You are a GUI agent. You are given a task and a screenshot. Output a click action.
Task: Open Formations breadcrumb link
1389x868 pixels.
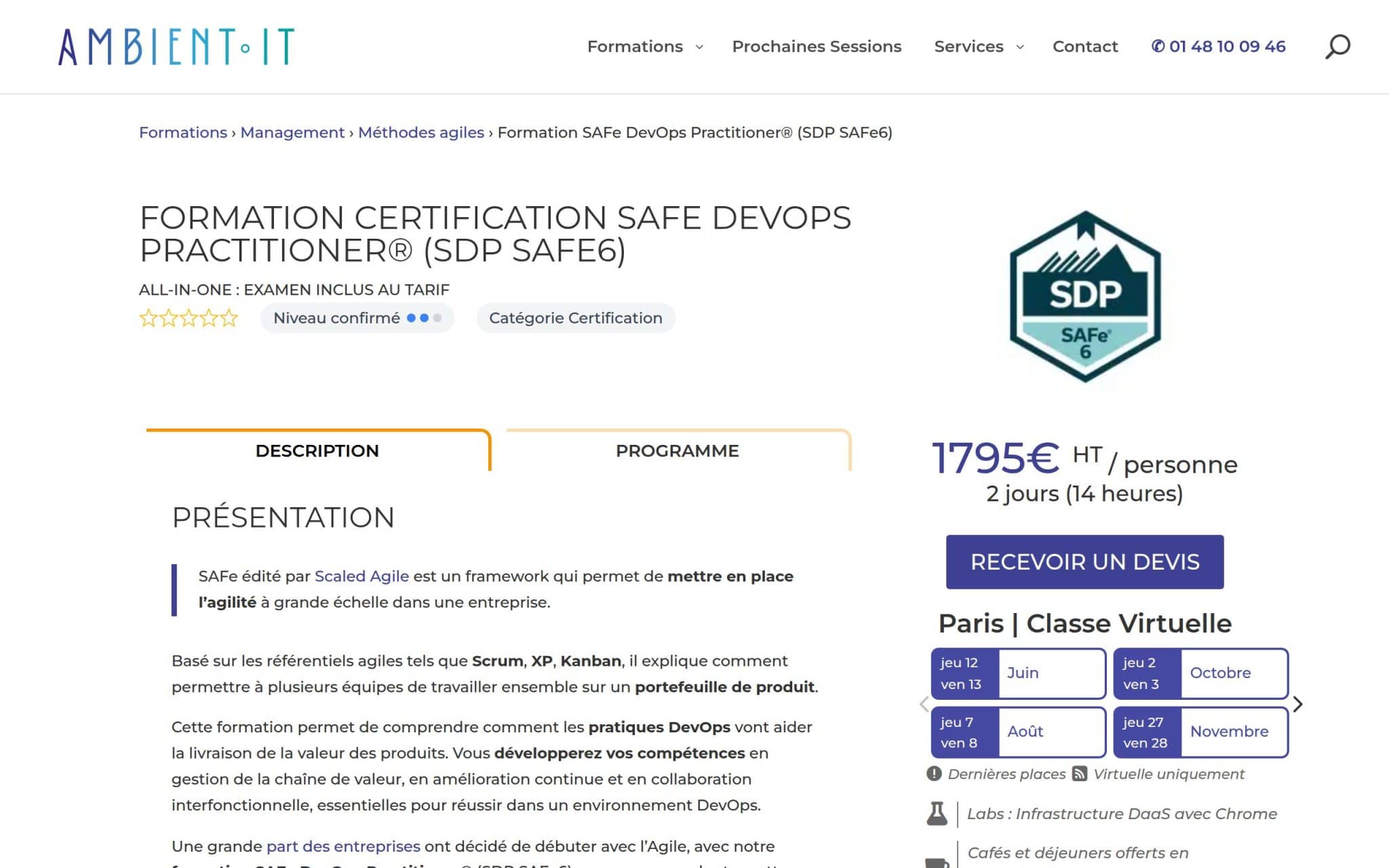click(x=183, y=132)
